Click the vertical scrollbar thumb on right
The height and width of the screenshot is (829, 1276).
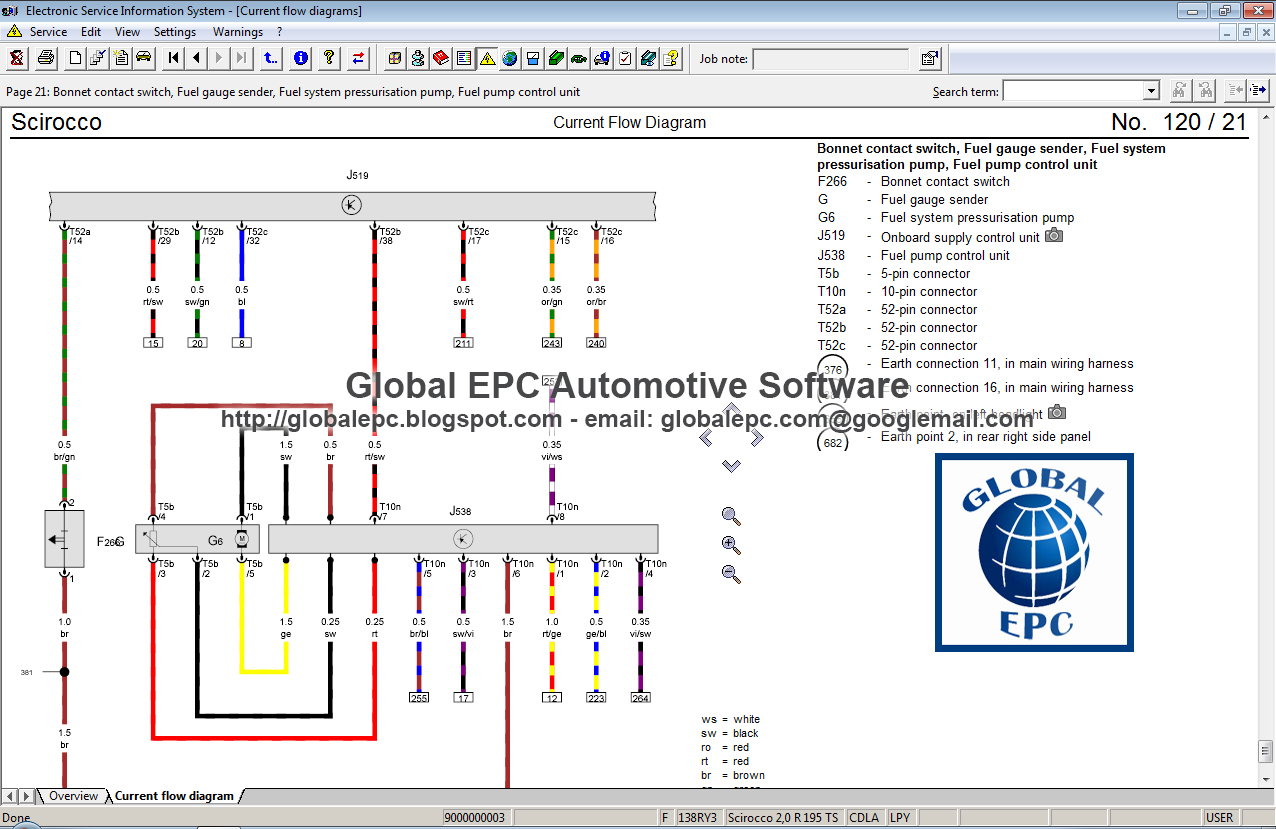1265,751
